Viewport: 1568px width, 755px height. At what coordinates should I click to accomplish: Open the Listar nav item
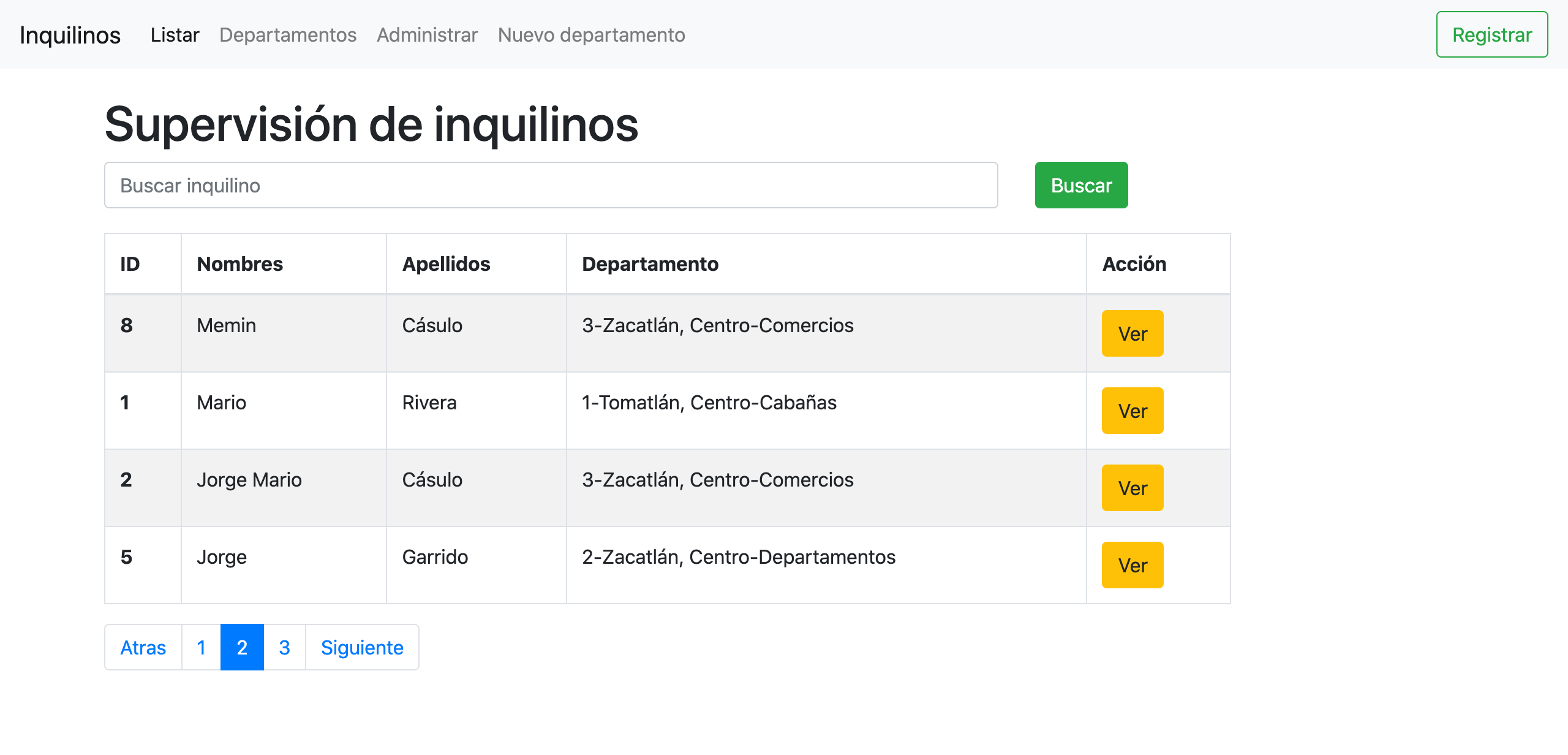pos(175,35)
